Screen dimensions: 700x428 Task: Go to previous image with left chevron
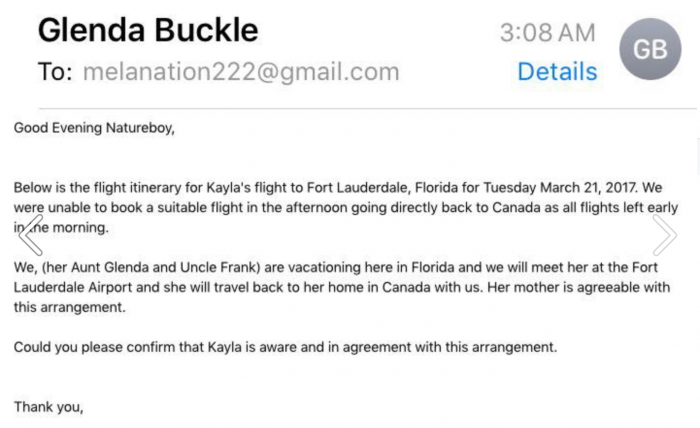tap(31, 235)
